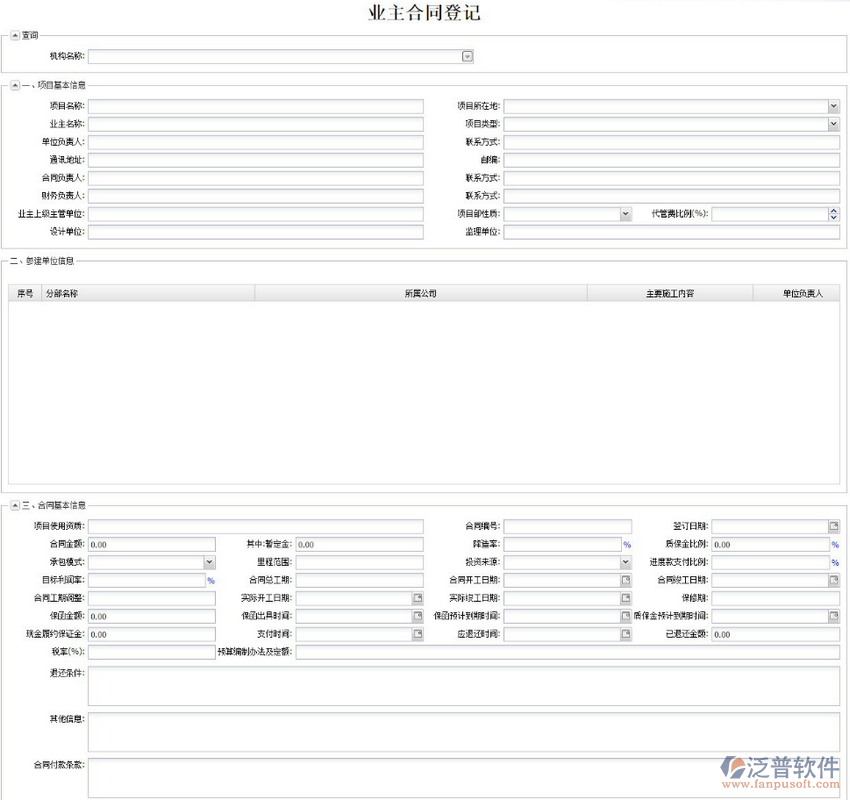Open the 项目类型 dropdown
The height and width of the screenshot is (800, 850).
tap(834, 124)
